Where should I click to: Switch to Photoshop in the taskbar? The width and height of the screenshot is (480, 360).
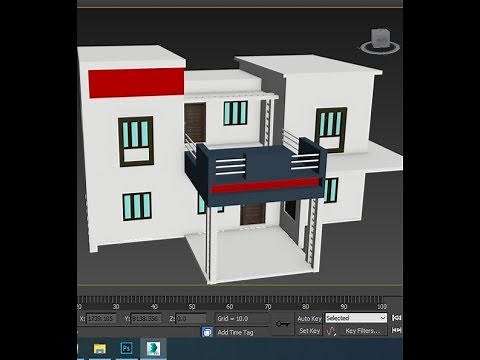click(126, 349)
